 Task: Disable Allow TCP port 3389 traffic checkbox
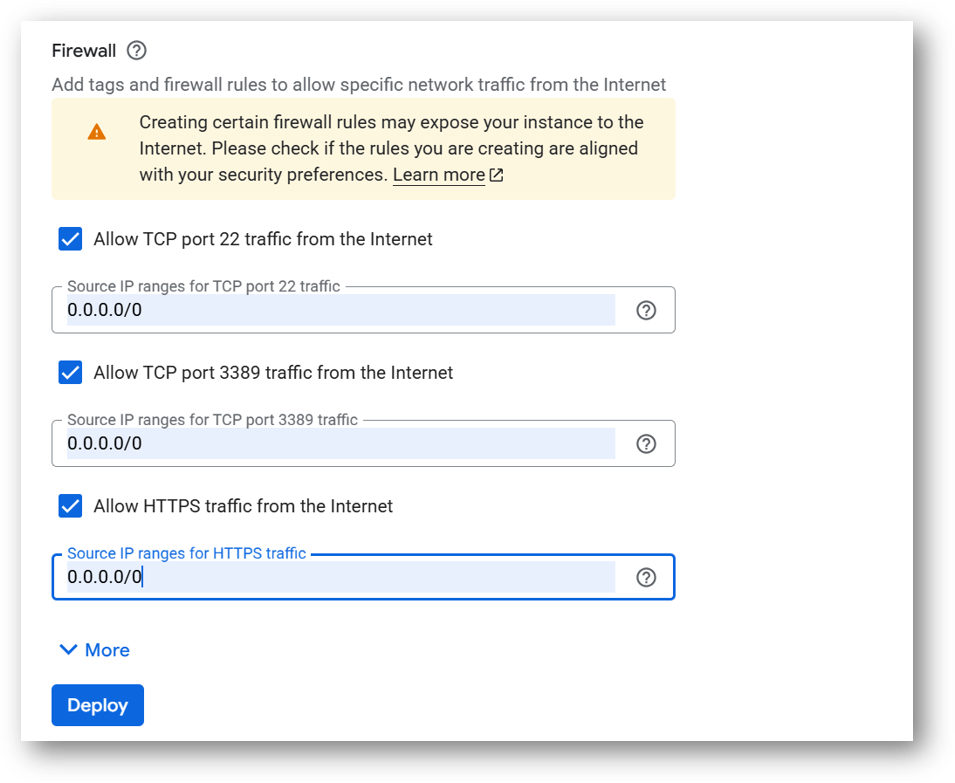tap(70, 372)
